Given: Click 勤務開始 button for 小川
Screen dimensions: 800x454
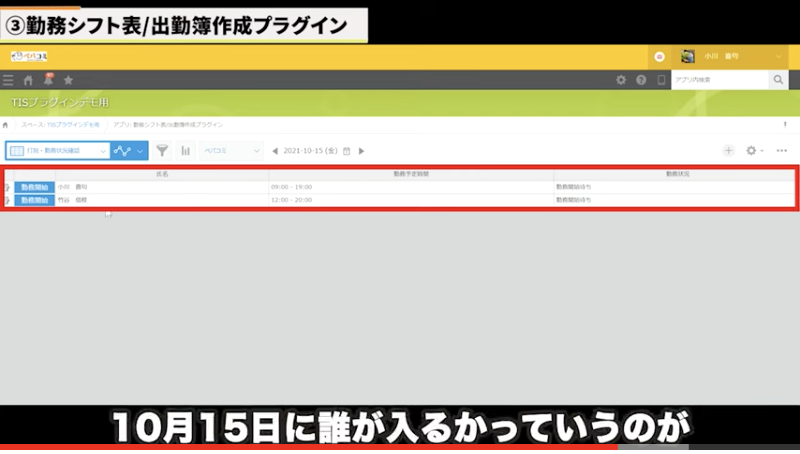Looking at the screenshot, I should (x=33, y=187).
